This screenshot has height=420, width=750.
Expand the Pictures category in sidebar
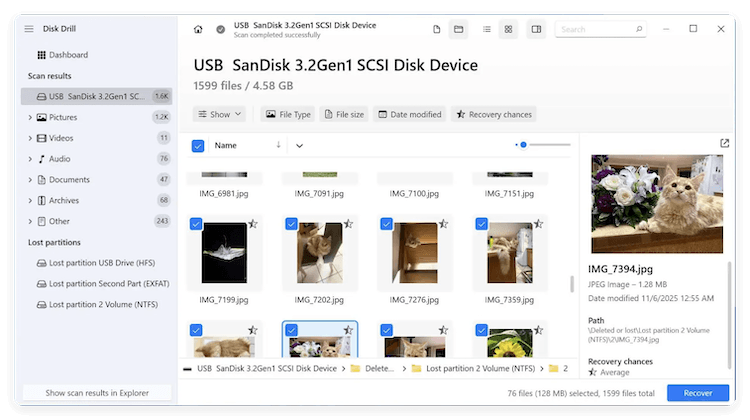tap(30, 117)
